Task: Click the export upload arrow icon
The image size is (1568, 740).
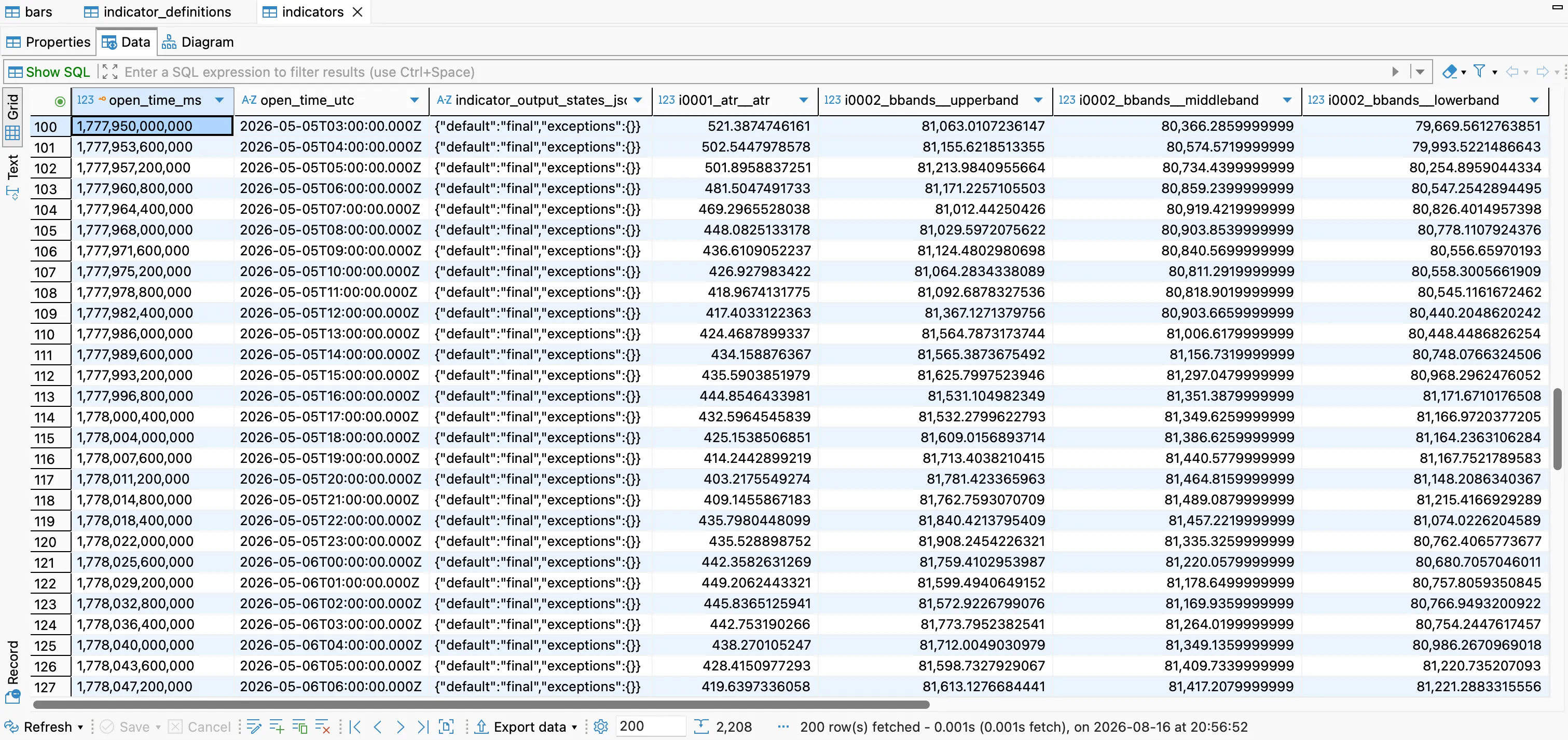Action: click(482, 727)
